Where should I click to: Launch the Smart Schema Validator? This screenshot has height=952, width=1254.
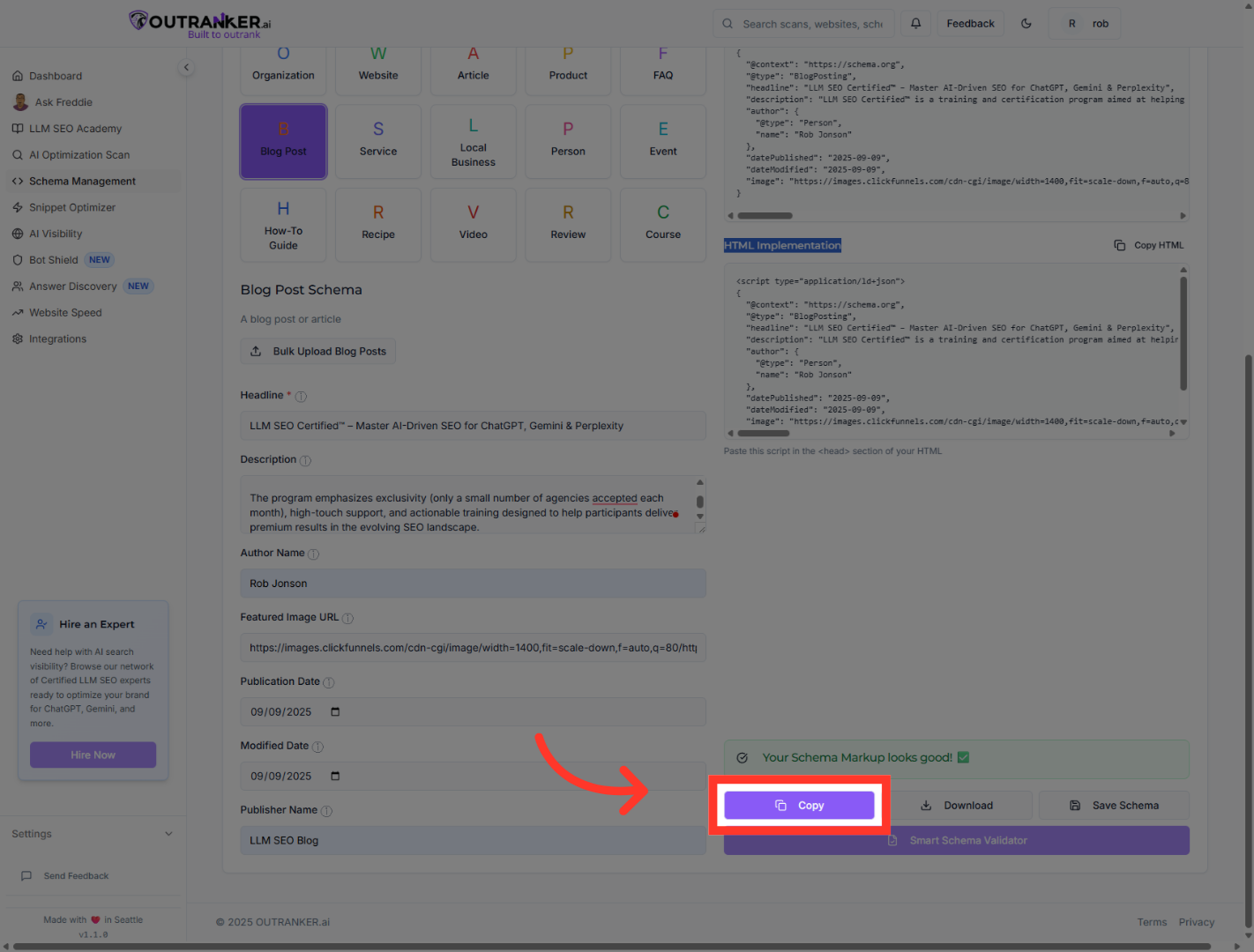(957, 841)
